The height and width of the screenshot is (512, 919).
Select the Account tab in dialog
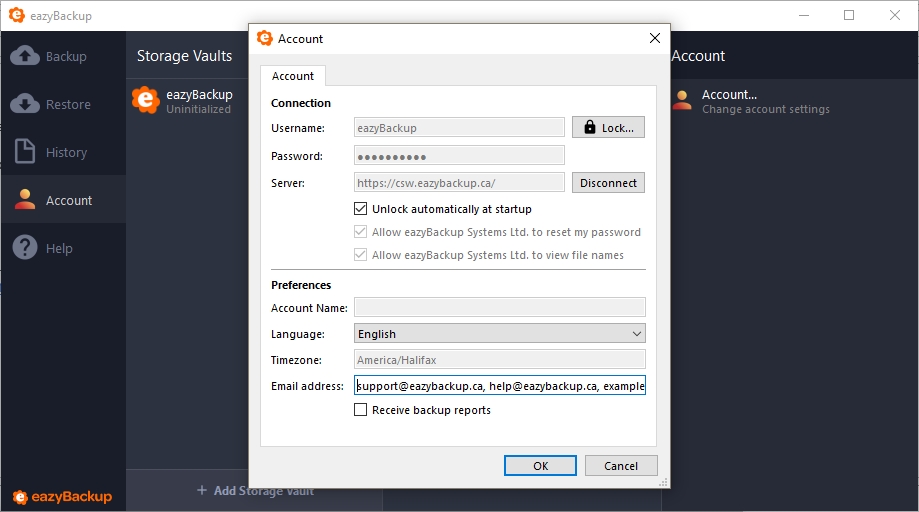pyautogui.click(x=292, y=76)
